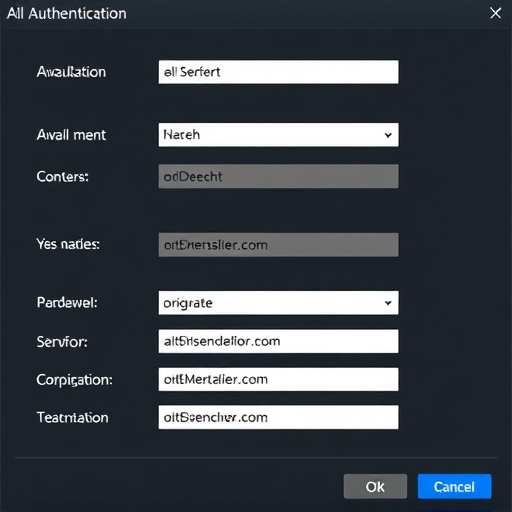Click the disabled Conters field
The width and height of the screenshot is (512, 512).
coord(278,176)
